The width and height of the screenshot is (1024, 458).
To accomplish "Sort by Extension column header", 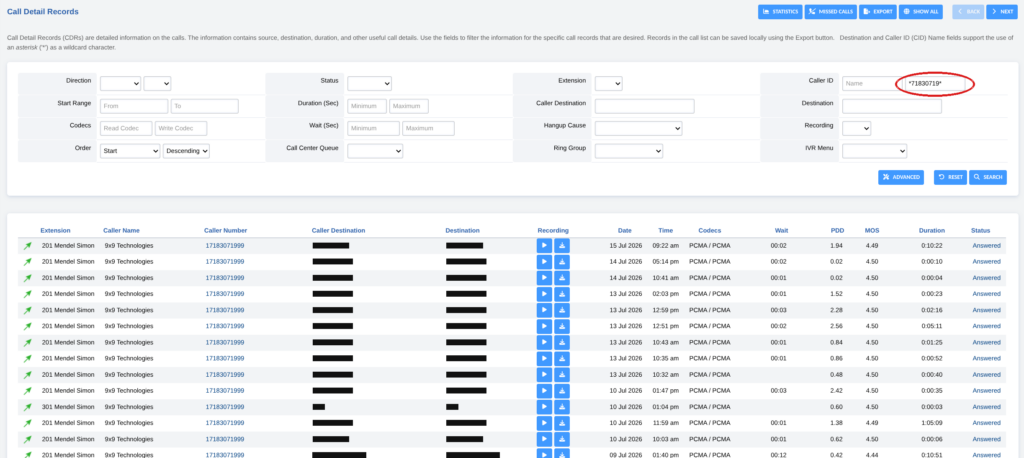I will click(56, 230).
